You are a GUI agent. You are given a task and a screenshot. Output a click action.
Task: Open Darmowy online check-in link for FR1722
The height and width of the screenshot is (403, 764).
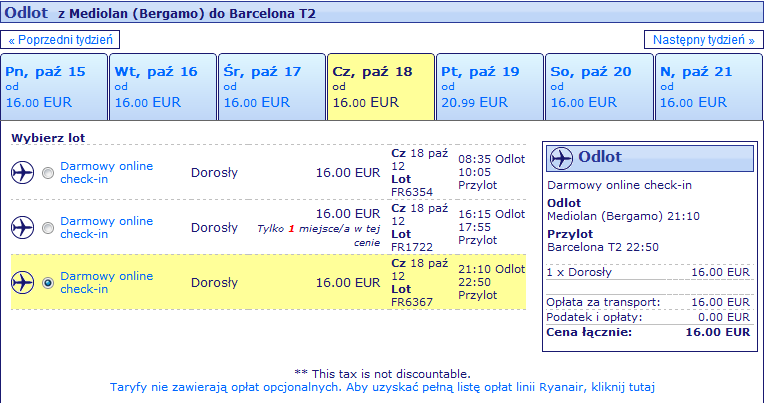point(106,228)
